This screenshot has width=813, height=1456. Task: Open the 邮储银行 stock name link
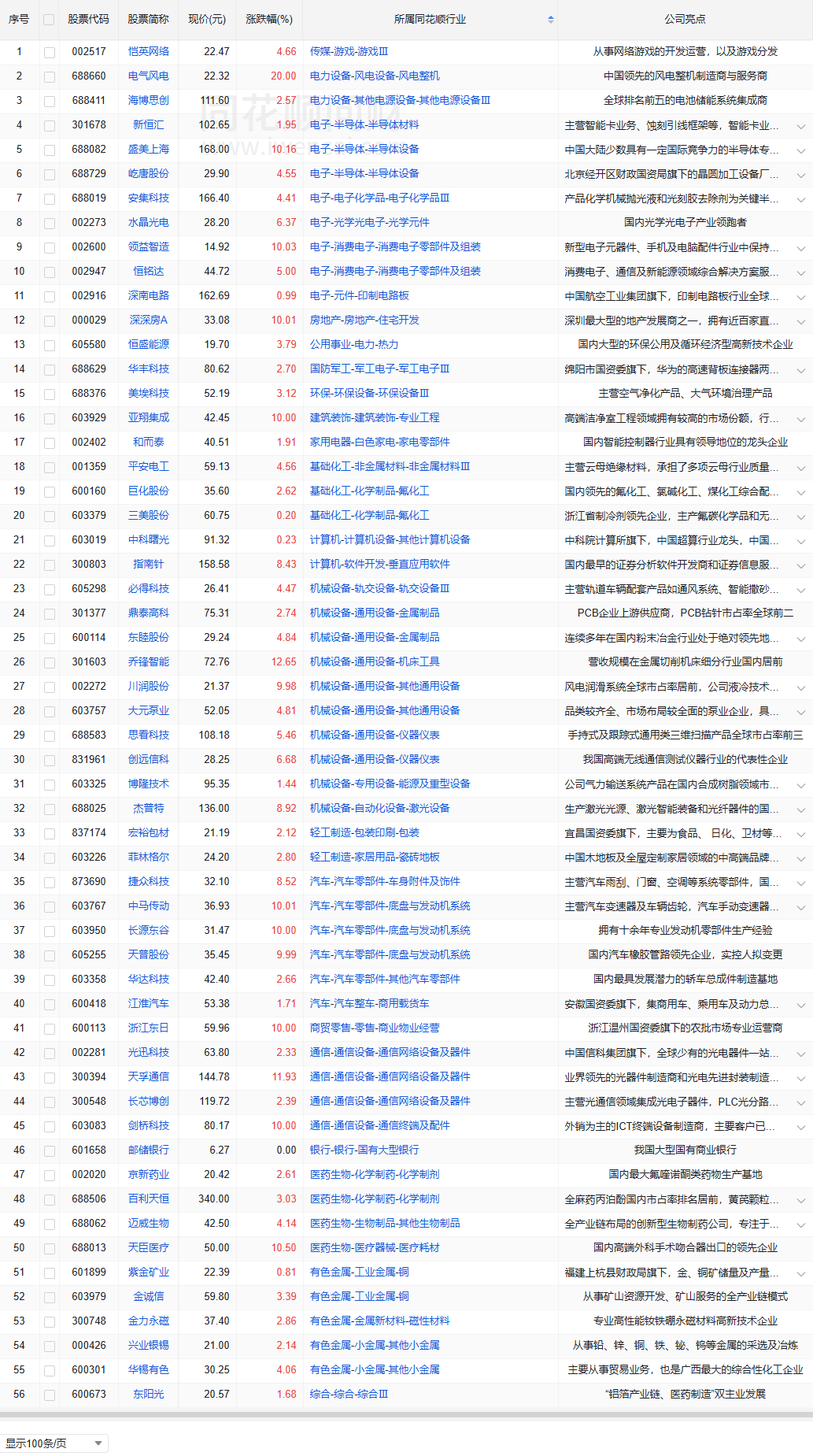(x=149, y=1150)
